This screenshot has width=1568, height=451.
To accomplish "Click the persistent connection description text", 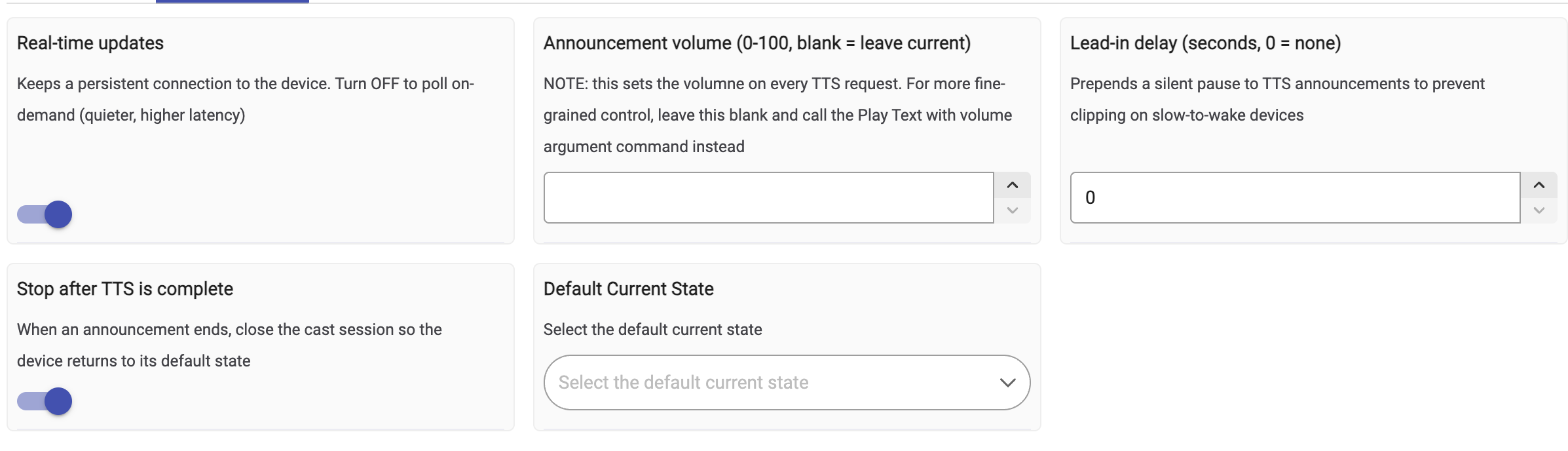I will (246, 100).
